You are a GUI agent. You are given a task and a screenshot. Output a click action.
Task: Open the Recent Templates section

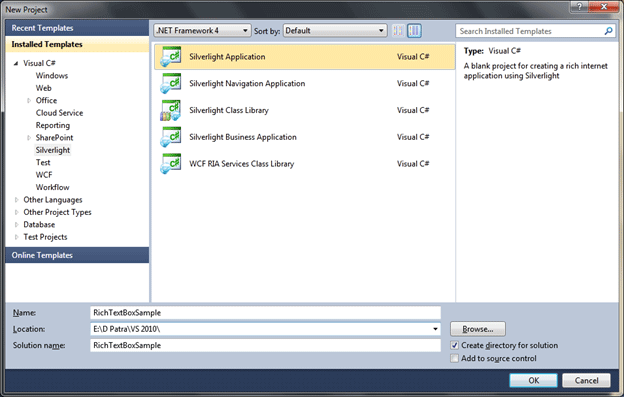(x=77, y=28)
